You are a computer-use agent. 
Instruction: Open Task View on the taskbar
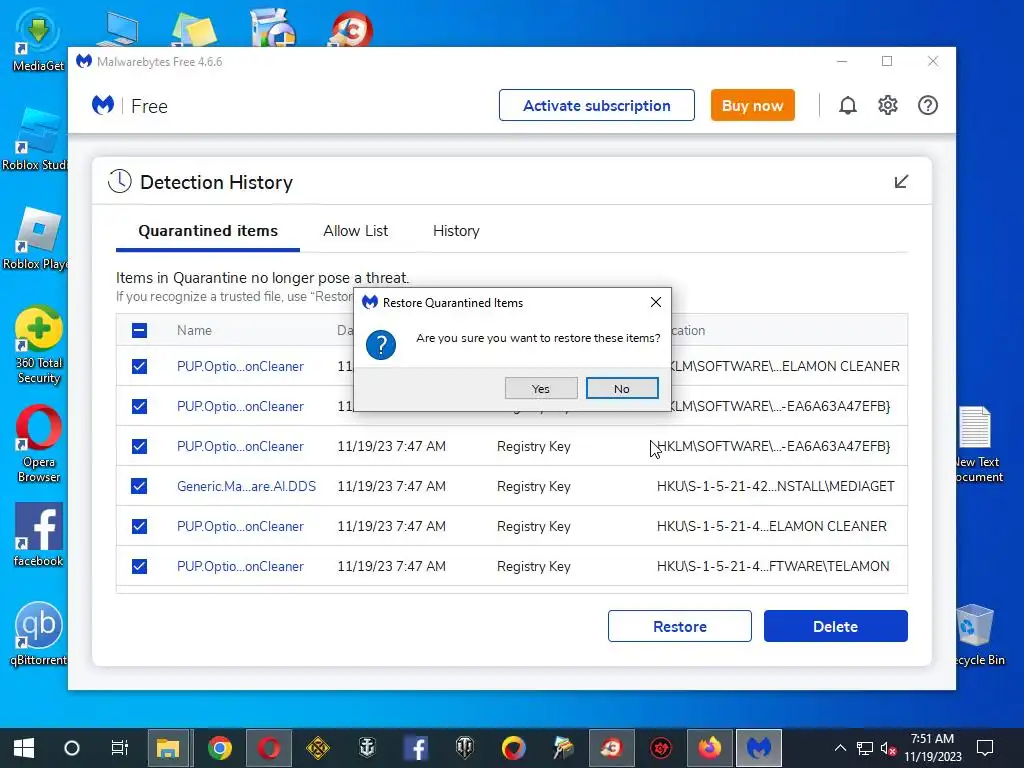coord(120,748)
